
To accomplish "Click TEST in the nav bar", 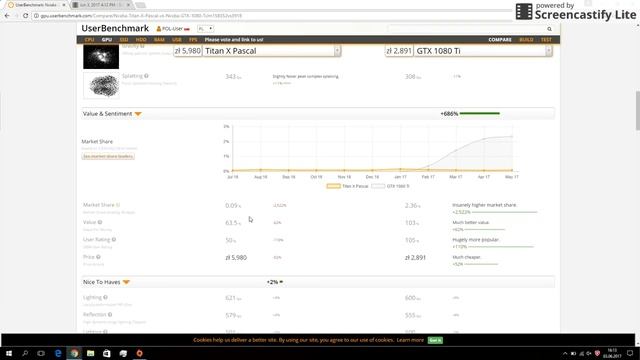I will pos(546,40).
